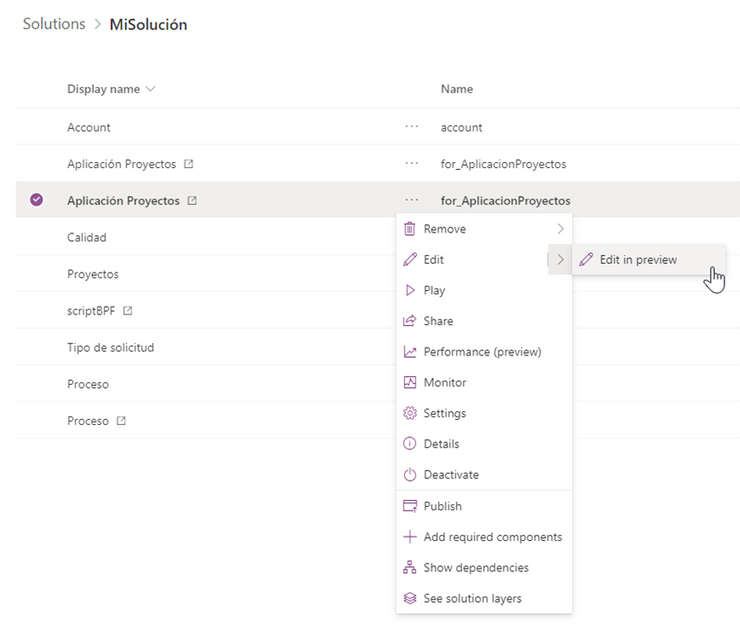
Task: Open unselected Aplicación Proyectos display name
Action: (121, 164)
